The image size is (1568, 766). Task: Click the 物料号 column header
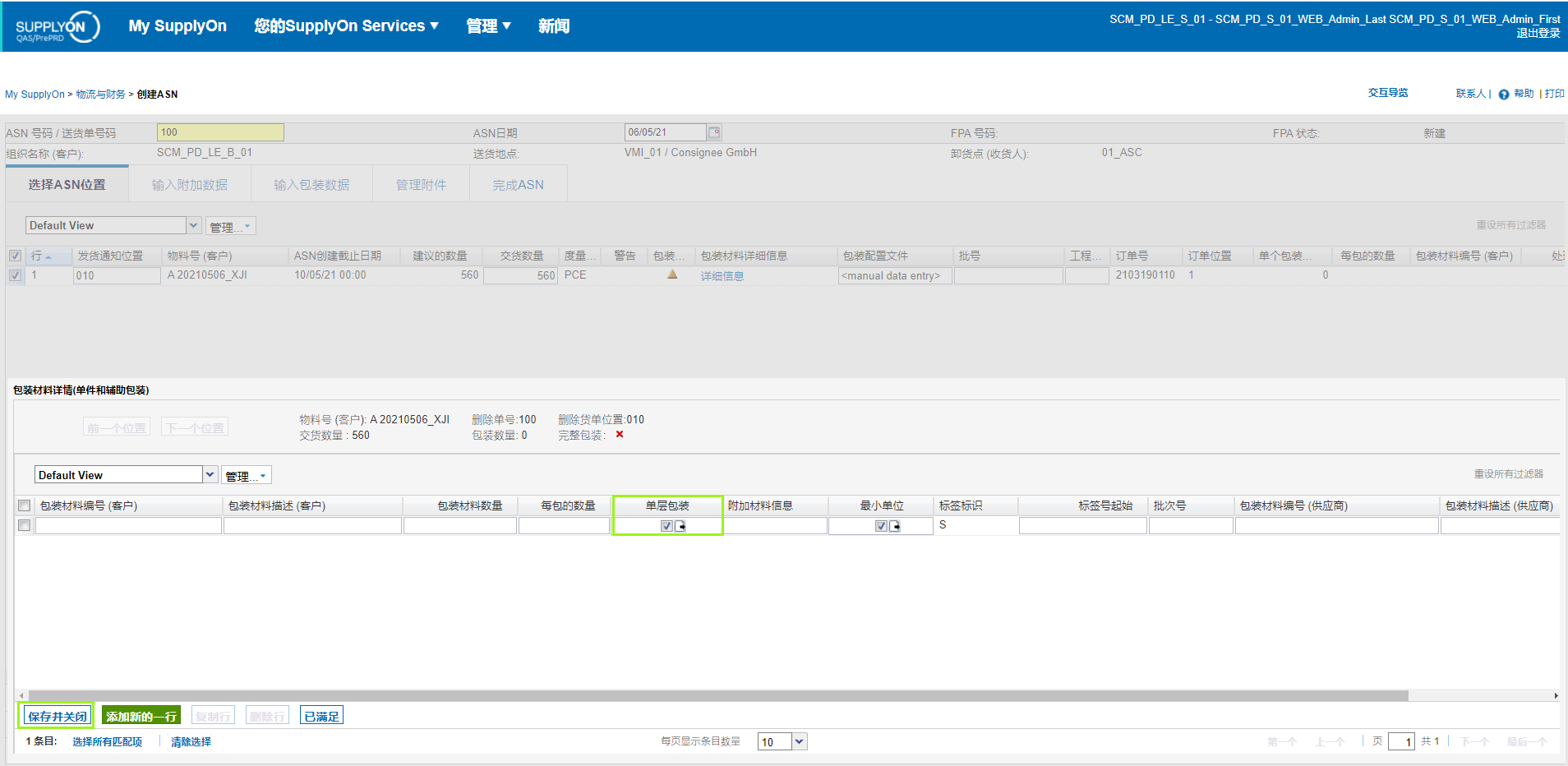click(224, 256)
